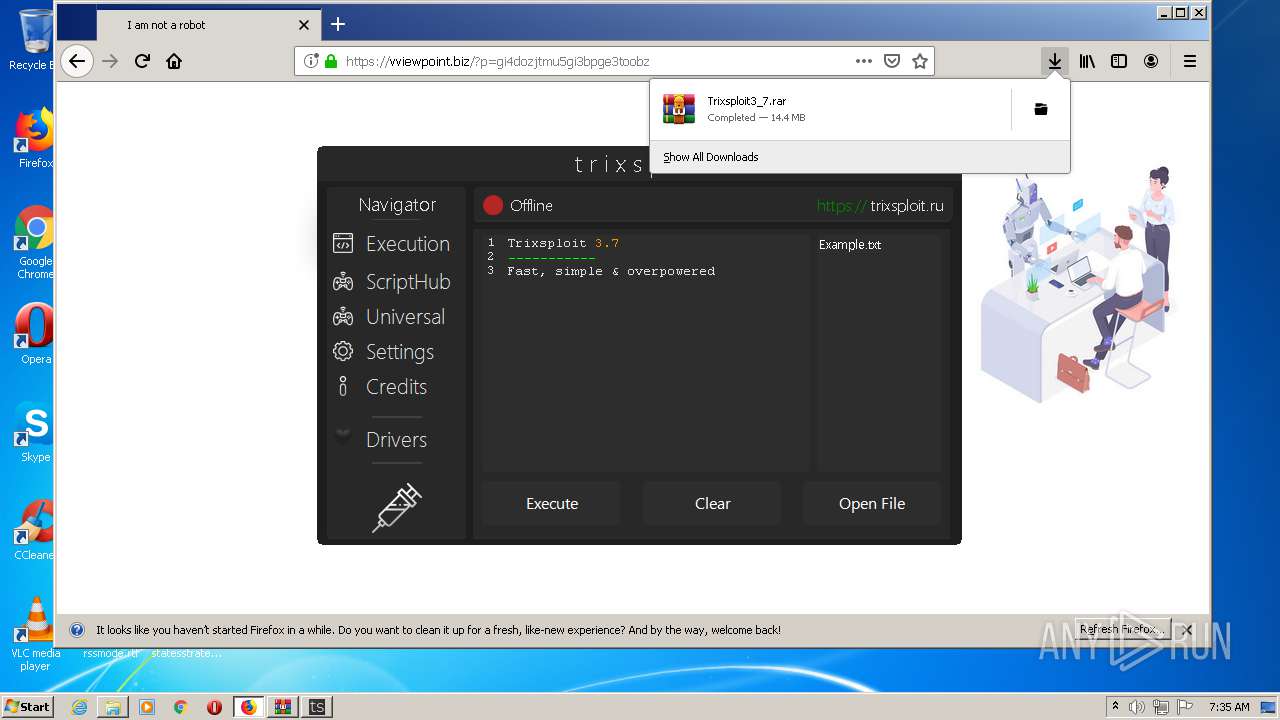The height and width of the screenshot is (720, 1280).
Task: Open the media player taskbar icon
Action: coord(147,707)
